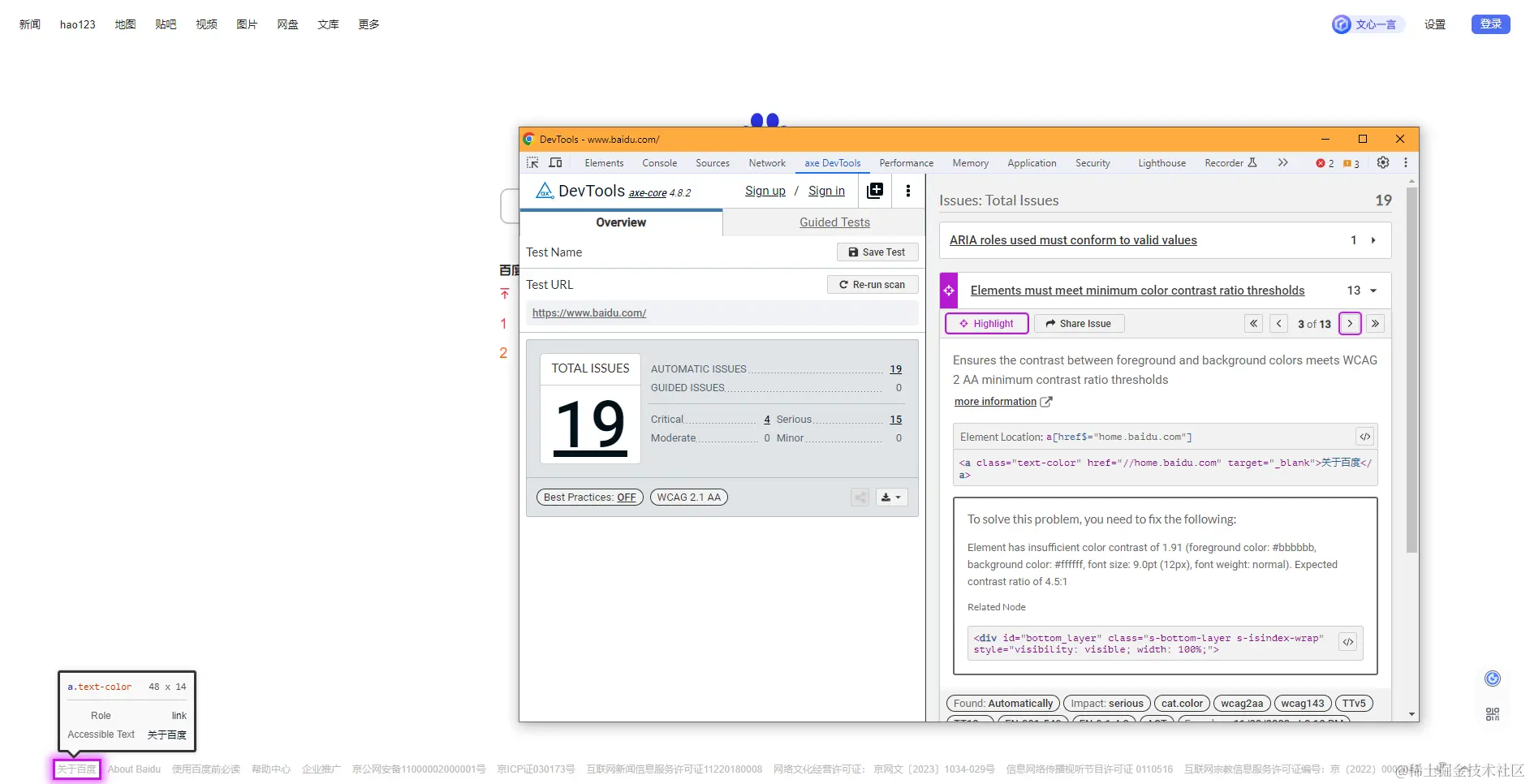
Task: Show more DevTools tabs chevron
Action: [1283, 162]
